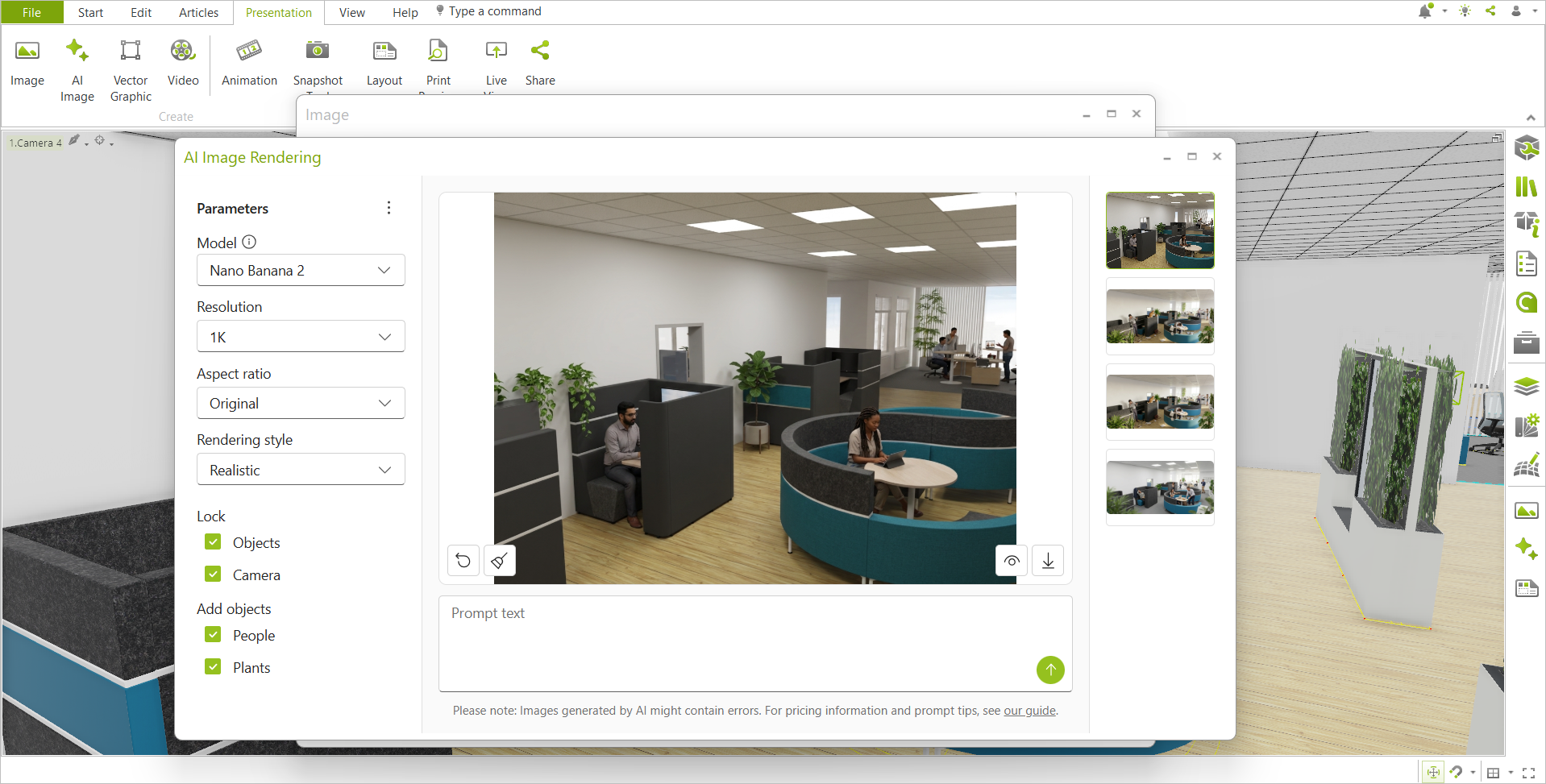Disable the People add objects checkbox
The height and width of the screenshot is (784, 1546).
tap(213, 635)
